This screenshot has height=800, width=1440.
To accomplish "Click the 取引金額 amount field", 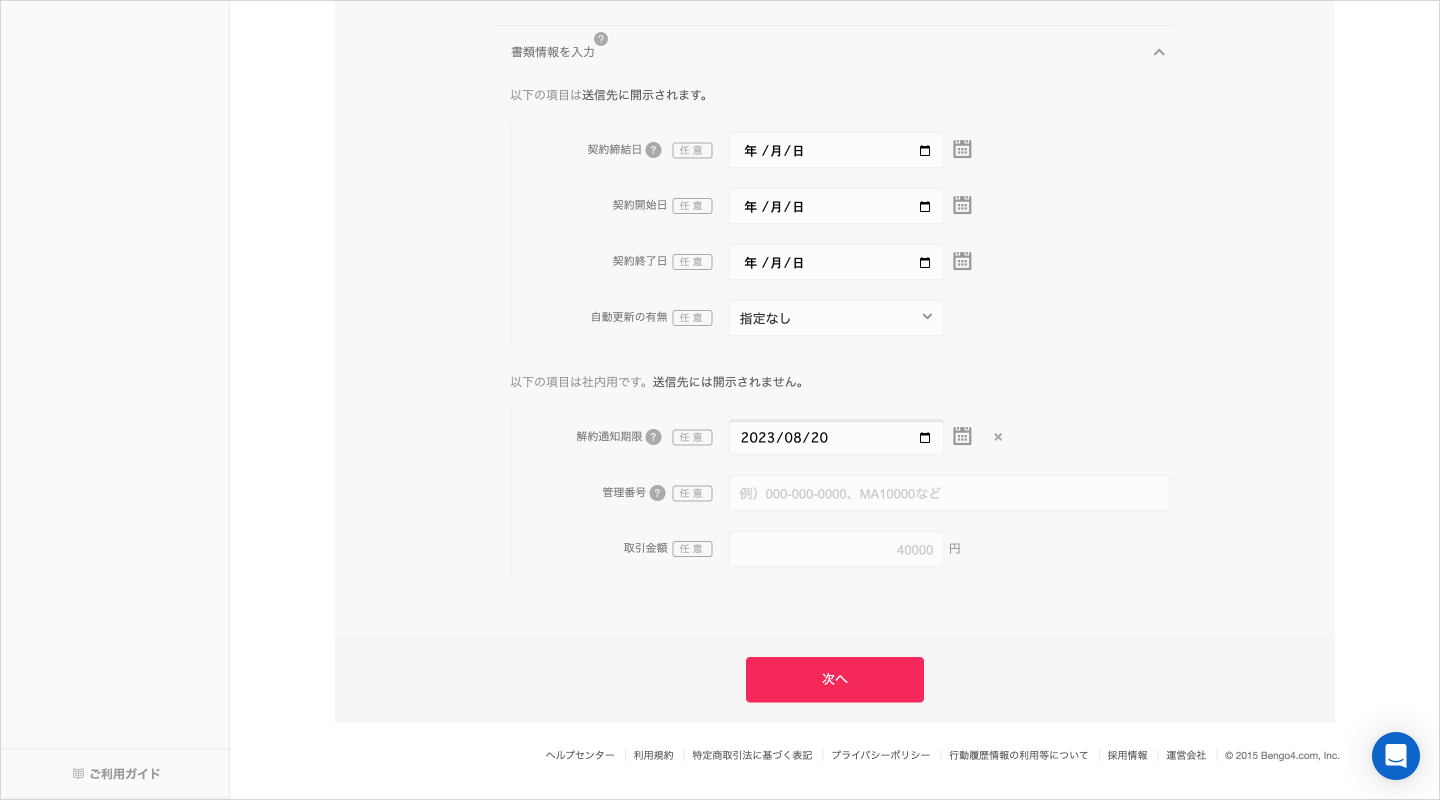I will [836, 549].
